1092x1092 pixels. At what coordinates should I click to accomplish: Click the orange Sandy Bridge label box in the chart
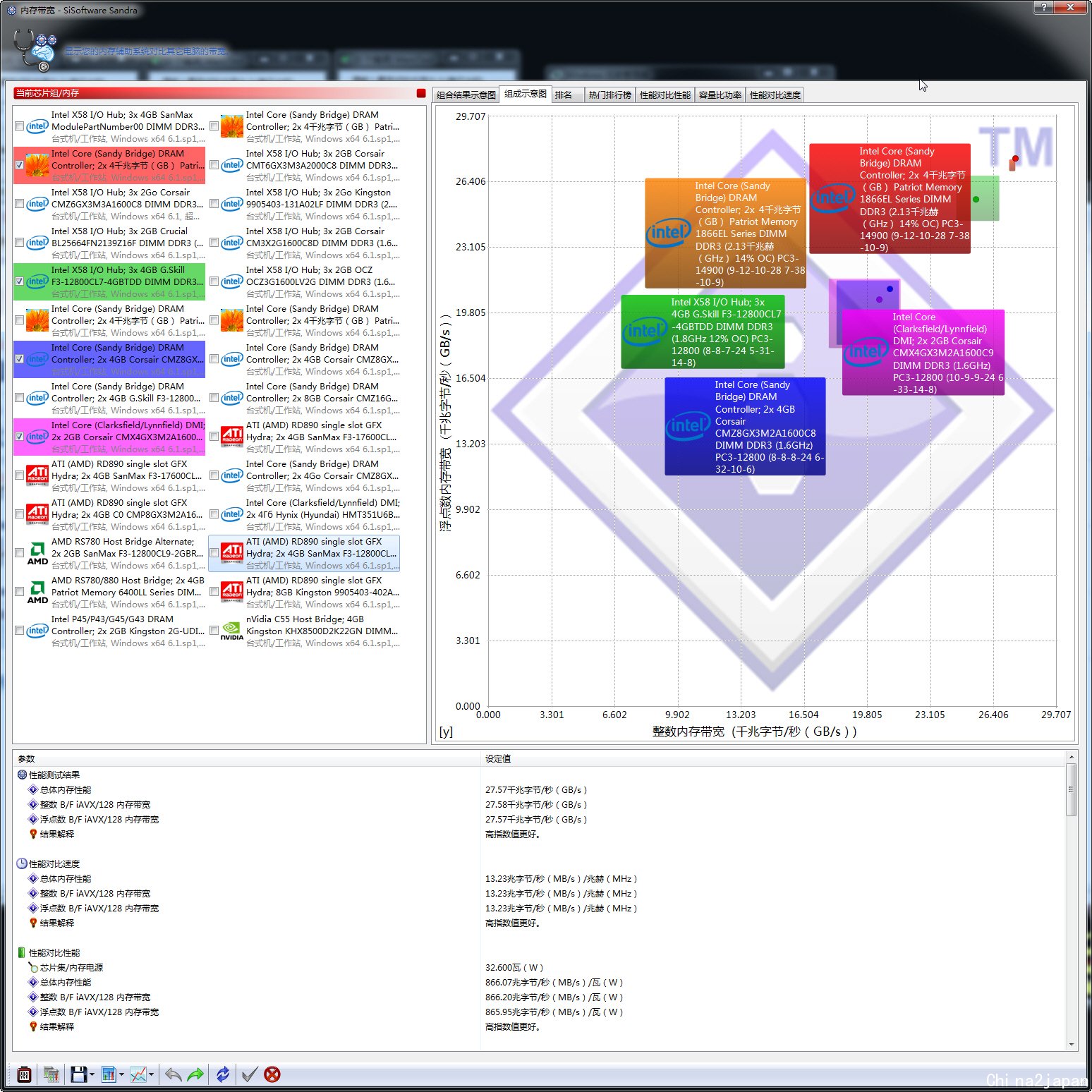[x=725, y=233]
